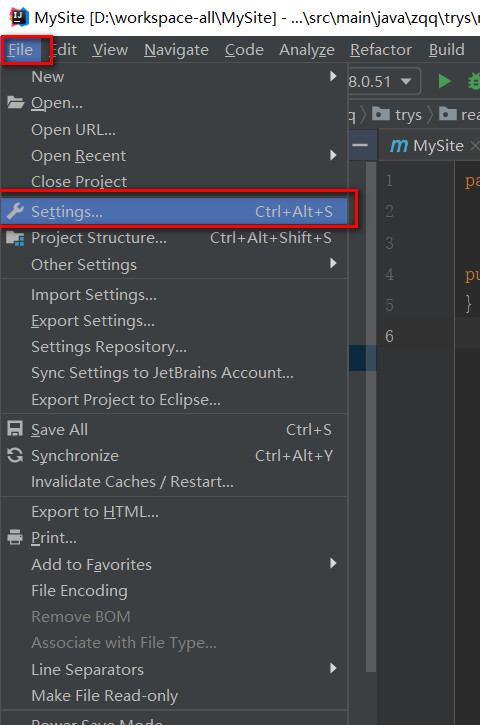Open the Edit menu

click(x=62, y=49)
